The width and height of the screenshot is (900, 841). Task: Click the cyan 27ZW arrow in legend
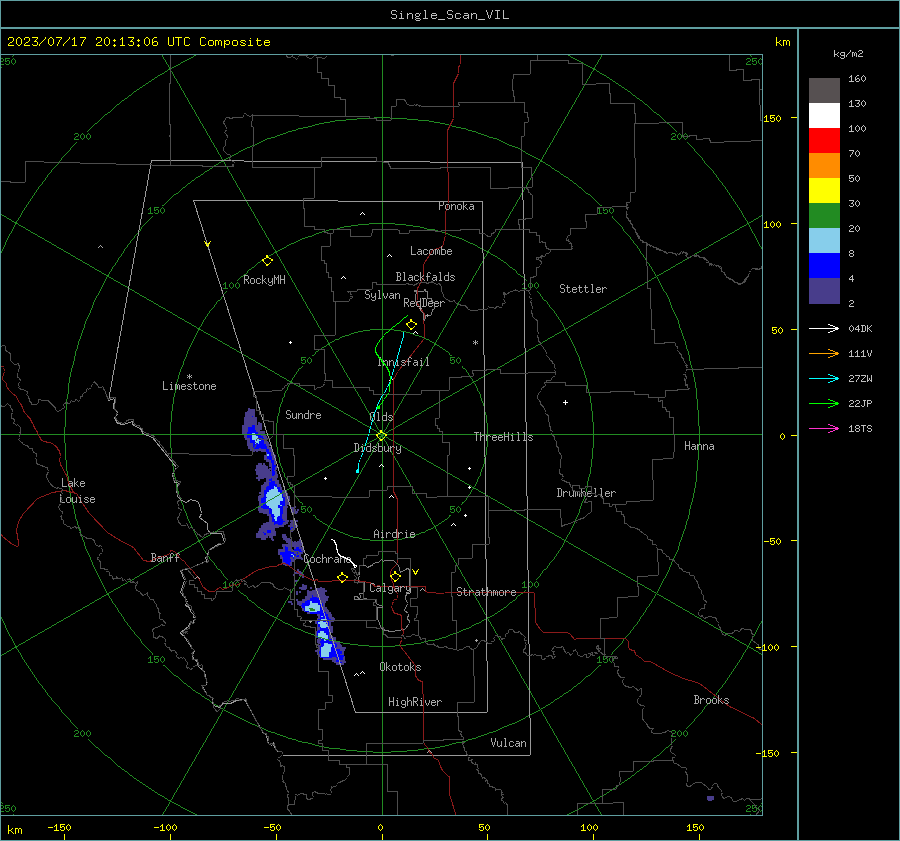click(824, 378)
